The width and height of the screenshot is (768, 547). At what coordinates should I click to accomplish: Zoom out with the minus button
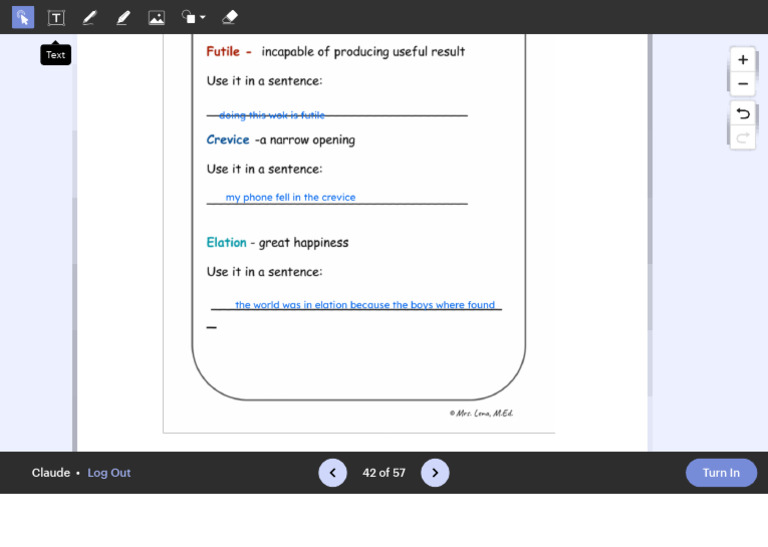tap(742, 85)
